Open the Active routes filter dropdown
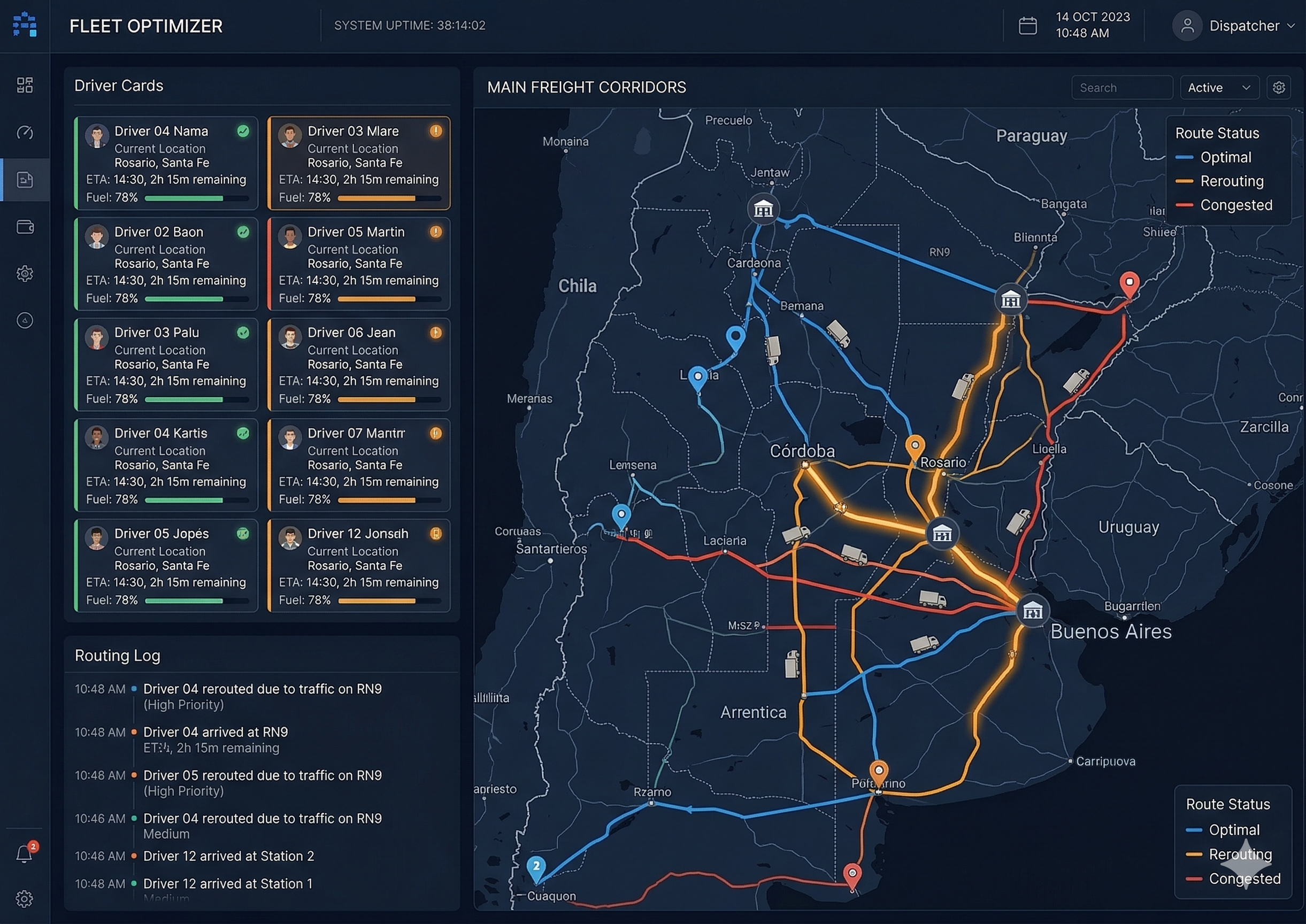The width and height of the screenshot is (1306, 924). pyautogui.click(x=1219, y=87)
